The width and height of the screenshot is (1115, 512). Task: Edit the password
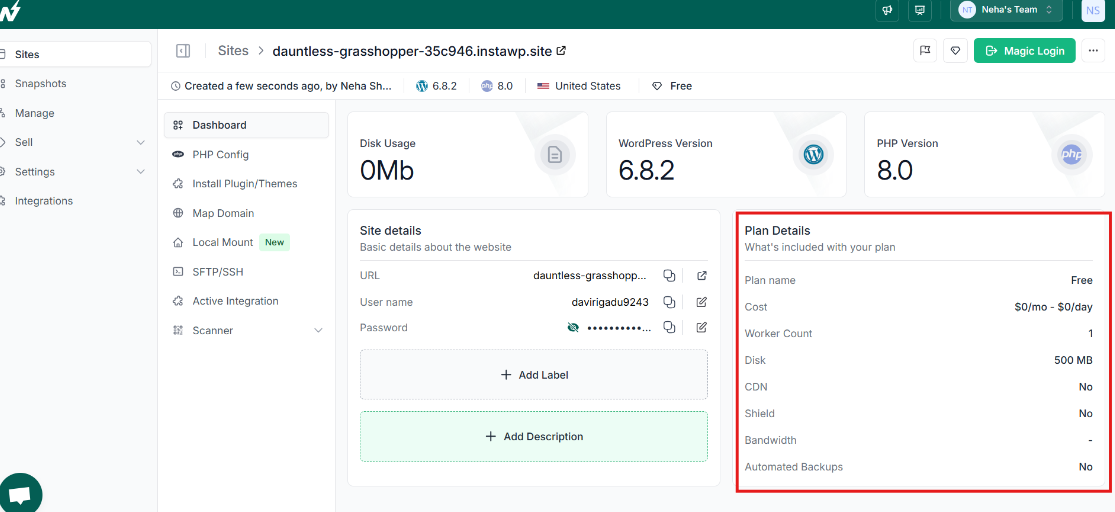[x=702, y=327]
